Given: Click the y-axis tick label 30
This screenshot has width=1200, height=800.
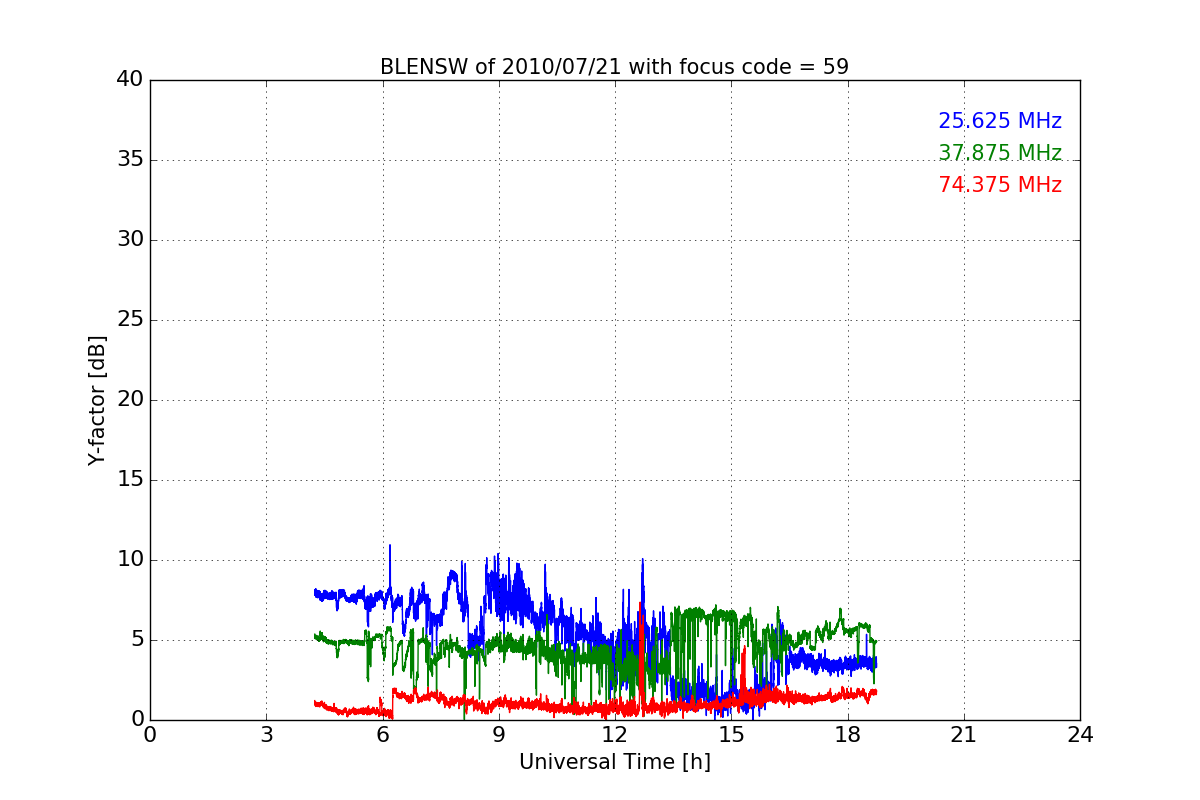Looking at the screenshot, I should (130, 240).
